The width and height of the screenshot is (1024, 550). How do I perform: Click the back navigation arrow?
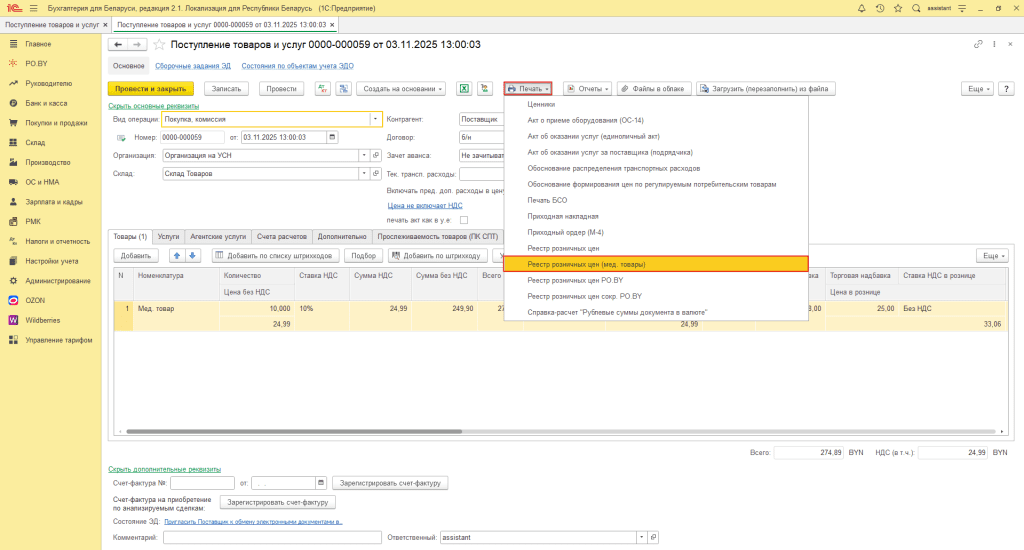pyautogui.click(x=117, y=45)
